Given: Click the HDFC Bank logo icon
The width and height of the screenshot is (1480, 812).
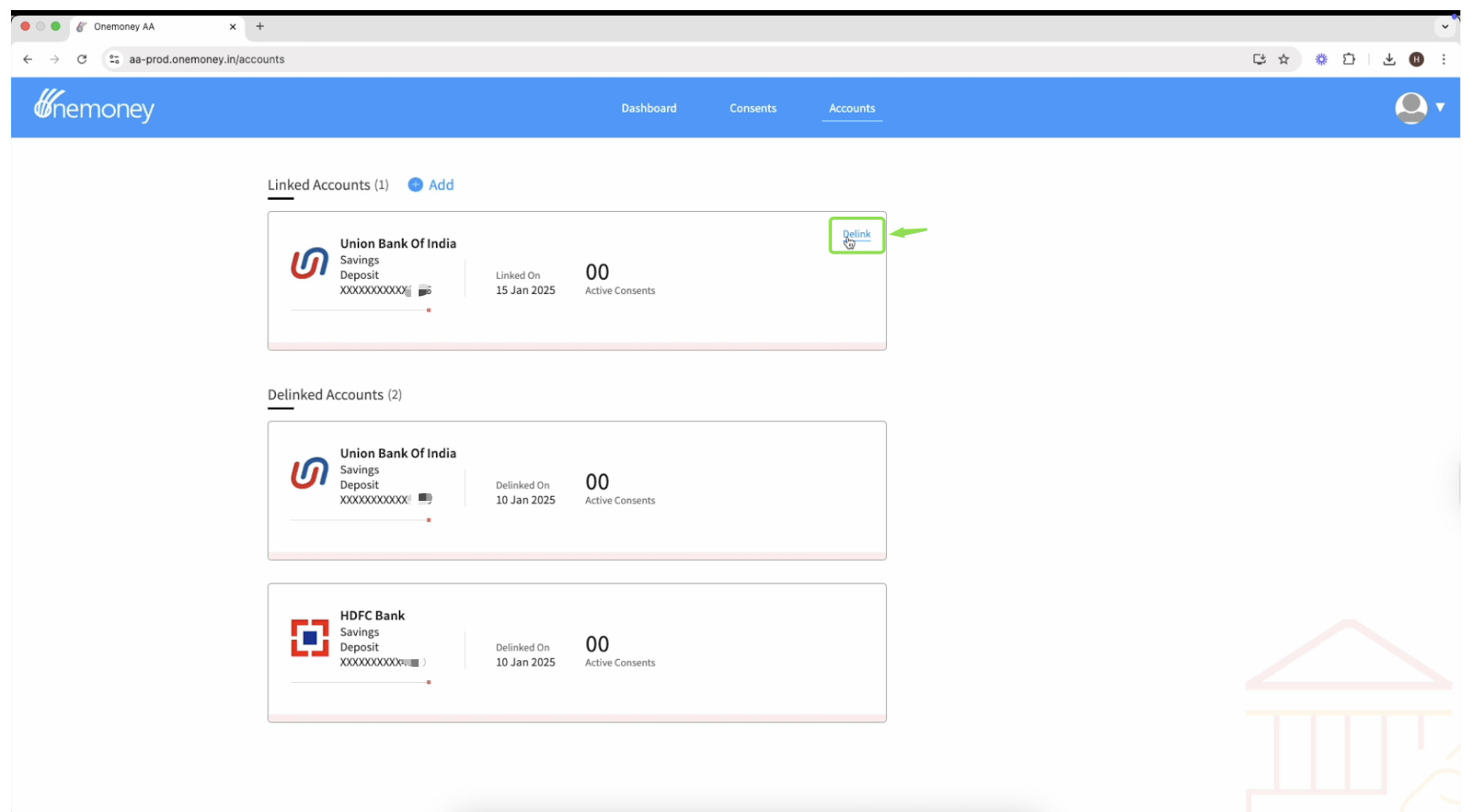Looking at the screenshot, I should pyautogui.click(x=310, y=637).
